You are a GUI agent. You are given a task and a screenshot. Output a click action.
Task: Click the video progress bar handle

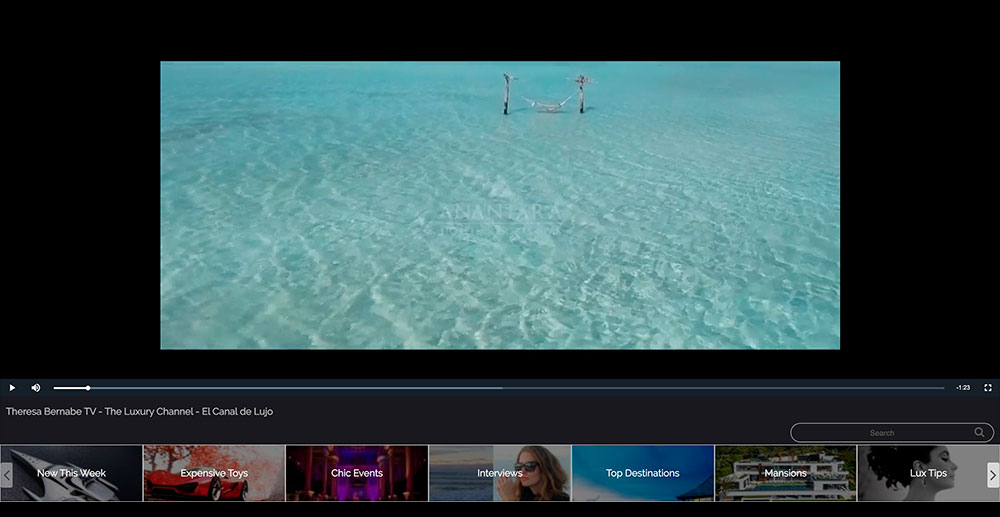pyautogui.click(x=88, y=388)
